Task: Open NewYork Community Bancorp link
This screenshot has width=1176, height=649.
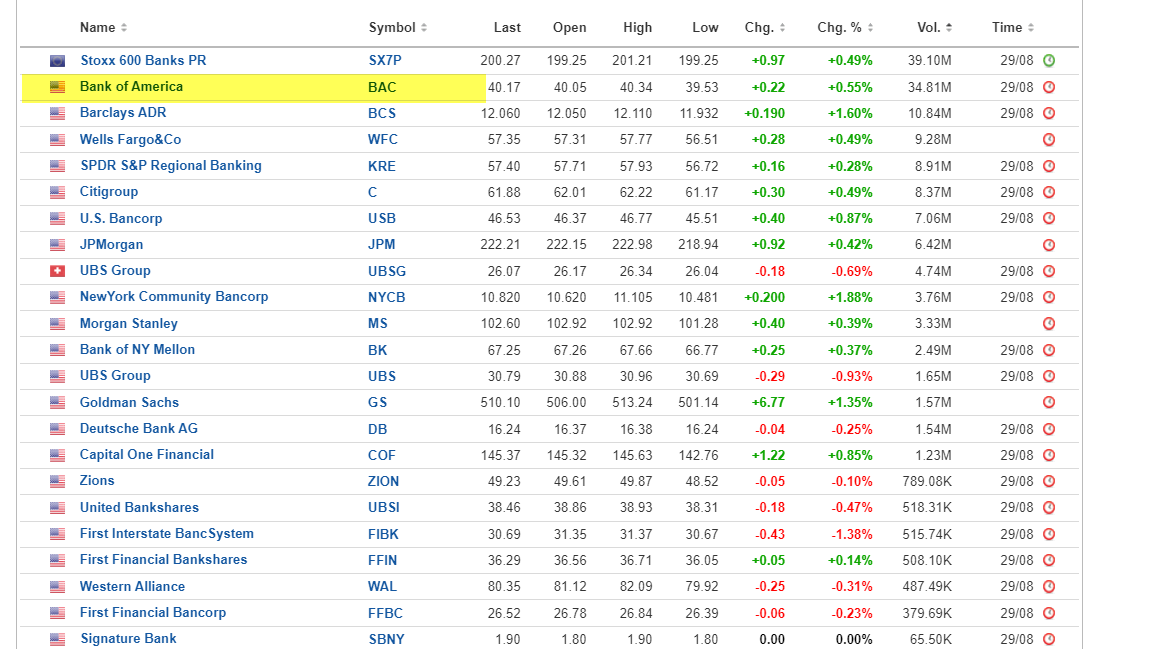Action: point(174,297)
